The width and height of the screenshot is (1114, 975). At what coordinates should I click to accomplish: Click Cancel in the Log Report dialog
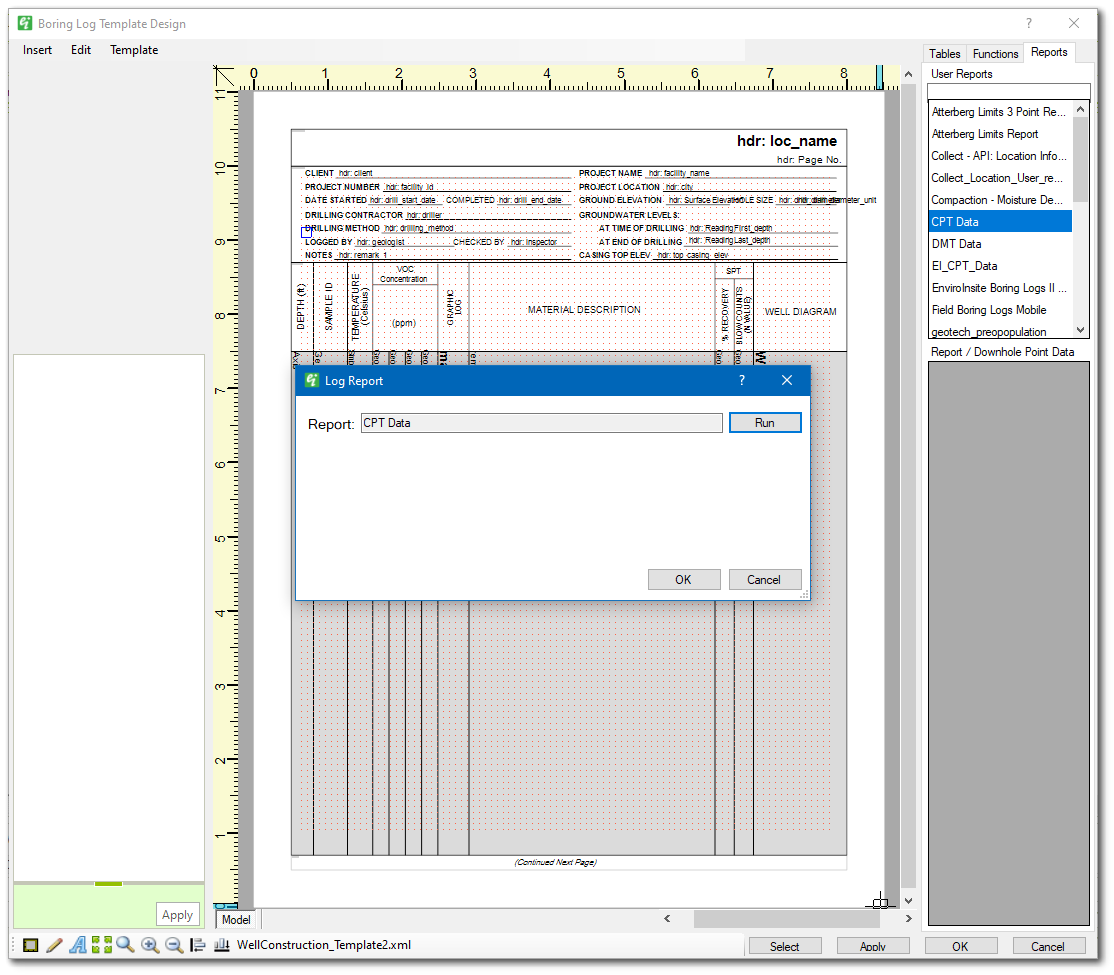(x=764, y=580)
